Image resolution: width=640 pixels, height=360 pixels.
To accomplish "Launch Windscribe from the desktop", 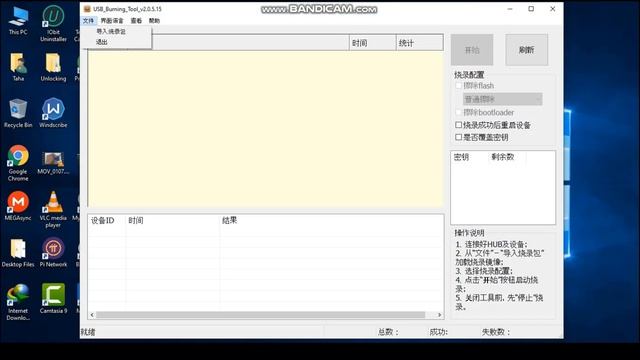I will (x=53, y=113).
